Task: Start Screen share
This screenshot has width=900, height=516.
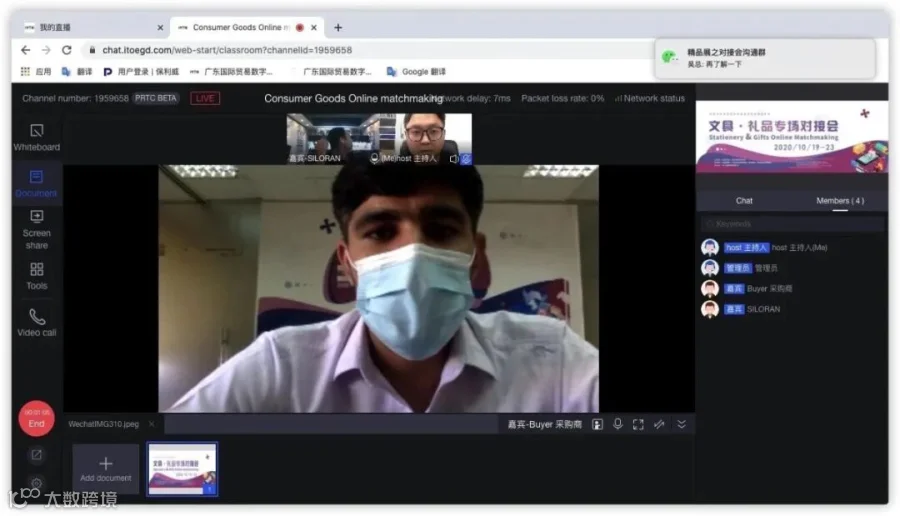Action: click(x=37, y=230)
